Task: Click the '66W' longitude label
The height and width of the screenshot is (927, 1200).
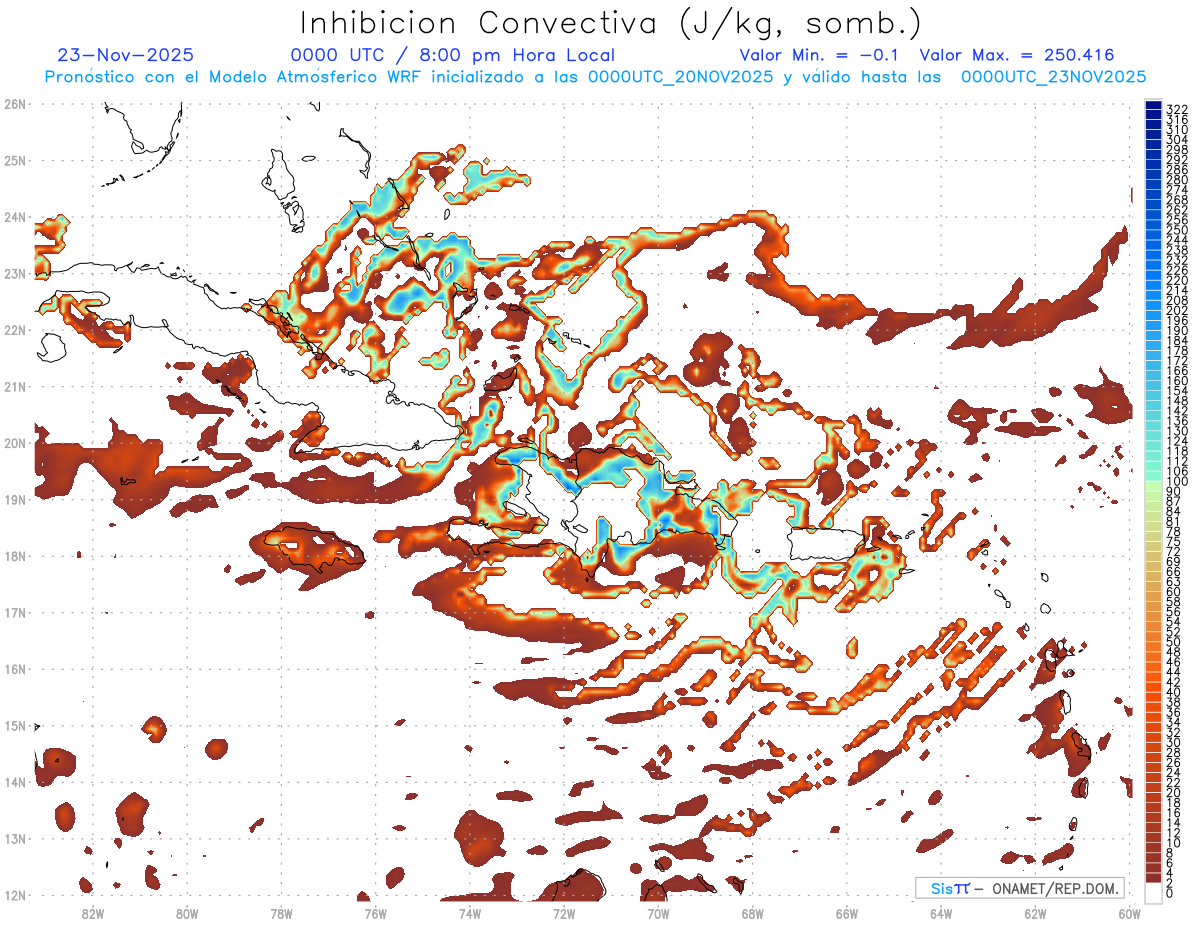Action: coord(847,913)
